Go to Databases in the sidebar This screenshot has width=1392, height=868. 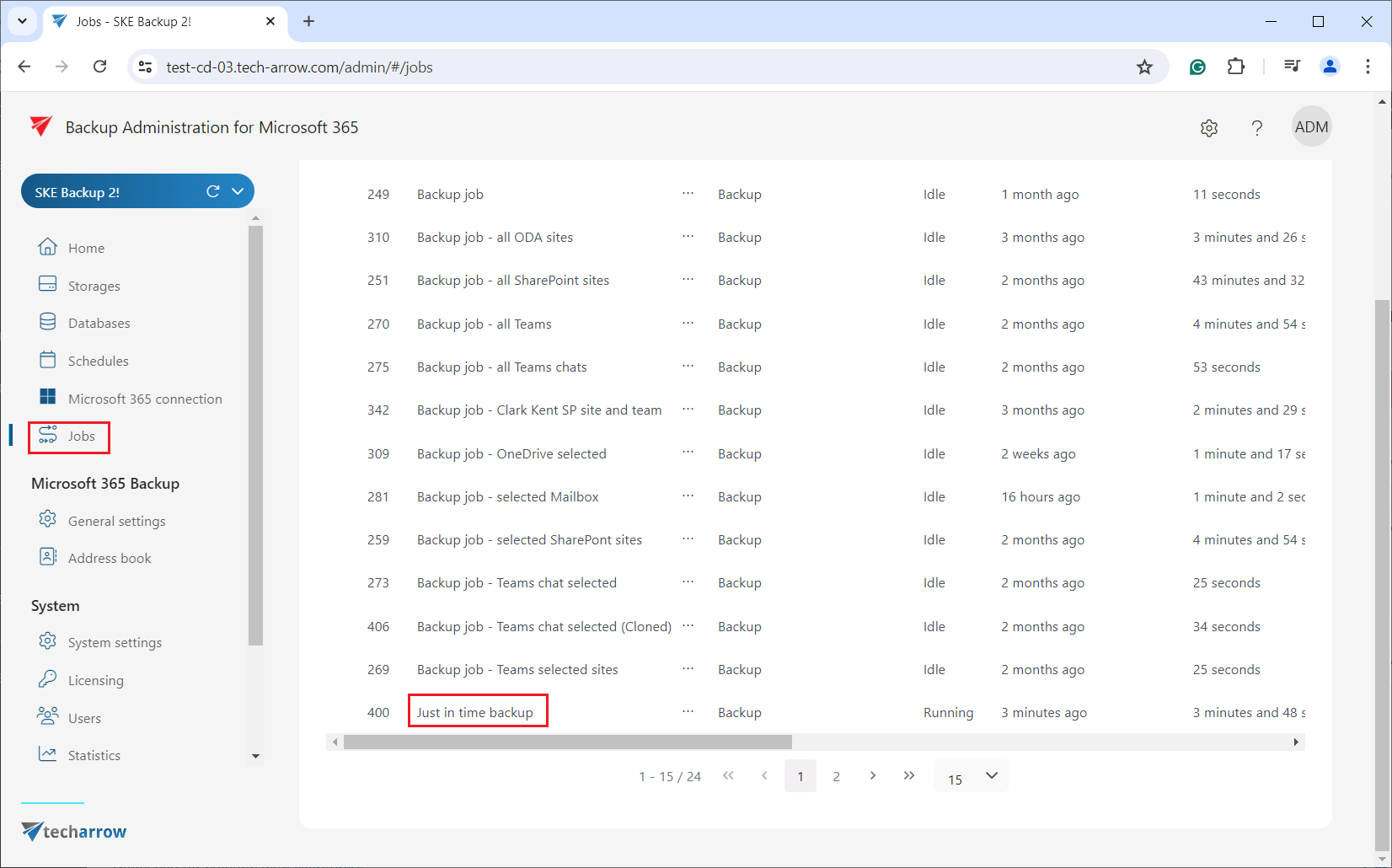99,323
